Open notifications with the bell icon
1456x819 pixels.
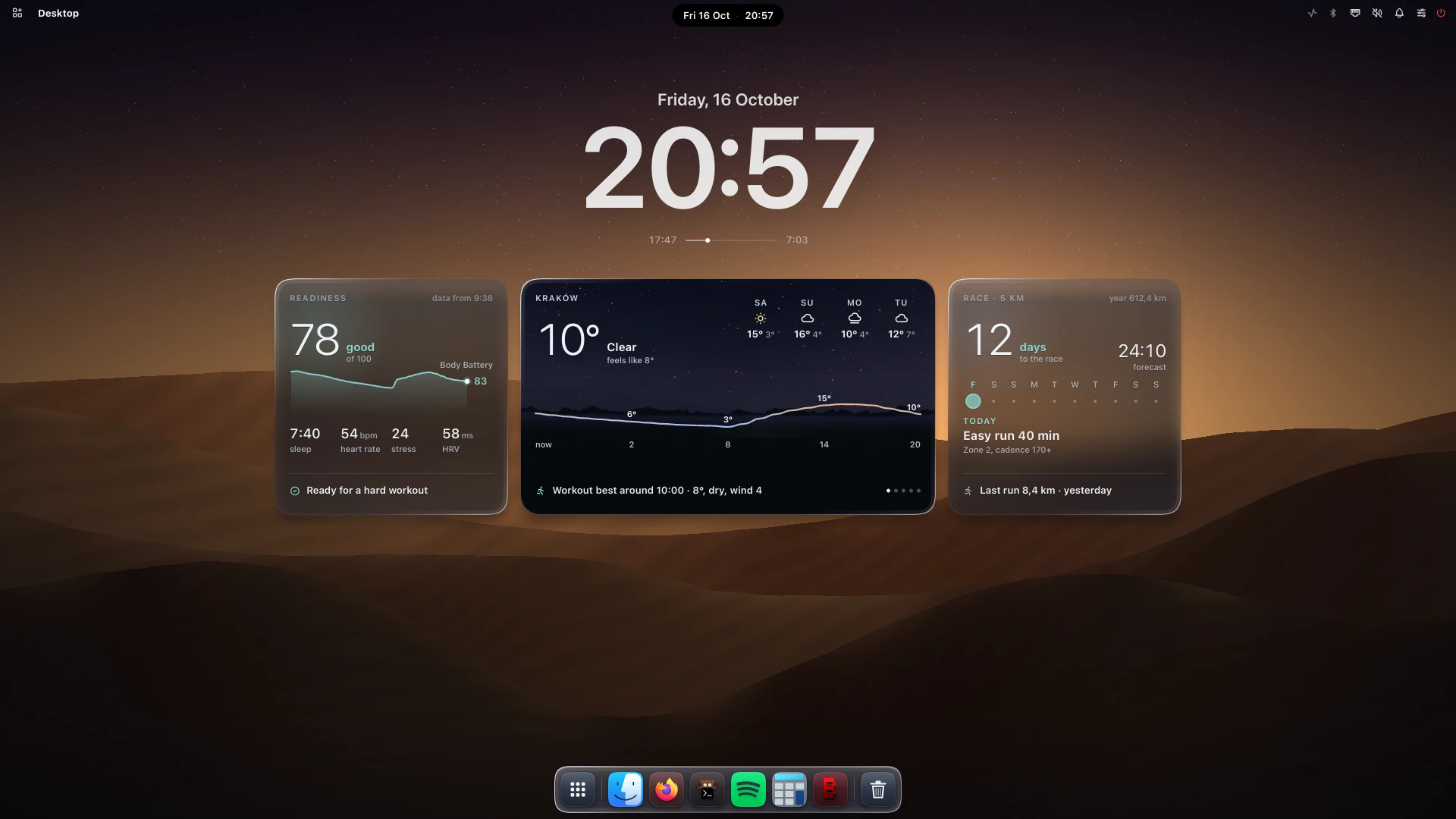click(x=1399, y=13)
